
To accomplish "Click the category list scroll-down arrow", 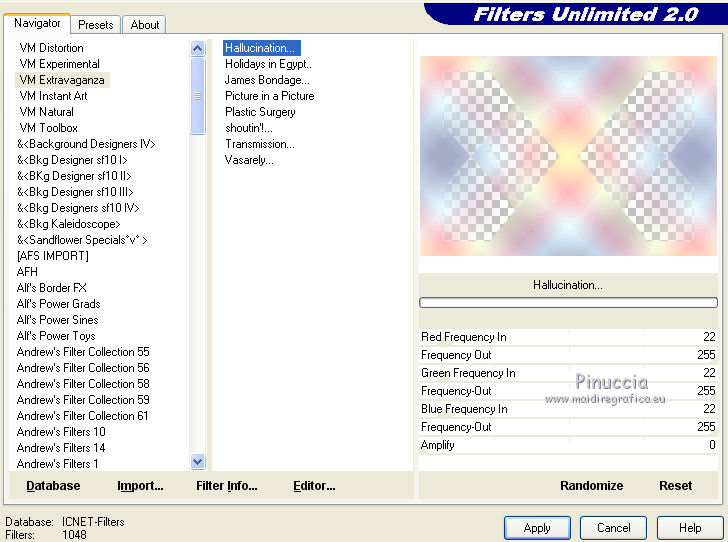I will 197,462.
